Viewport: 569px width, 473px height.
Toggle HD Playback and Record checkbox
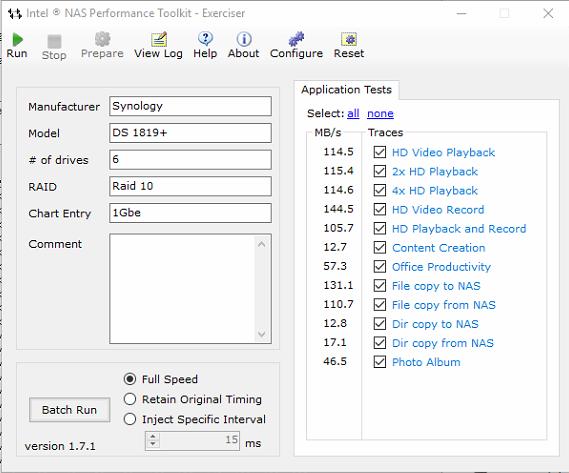(380, 228)
